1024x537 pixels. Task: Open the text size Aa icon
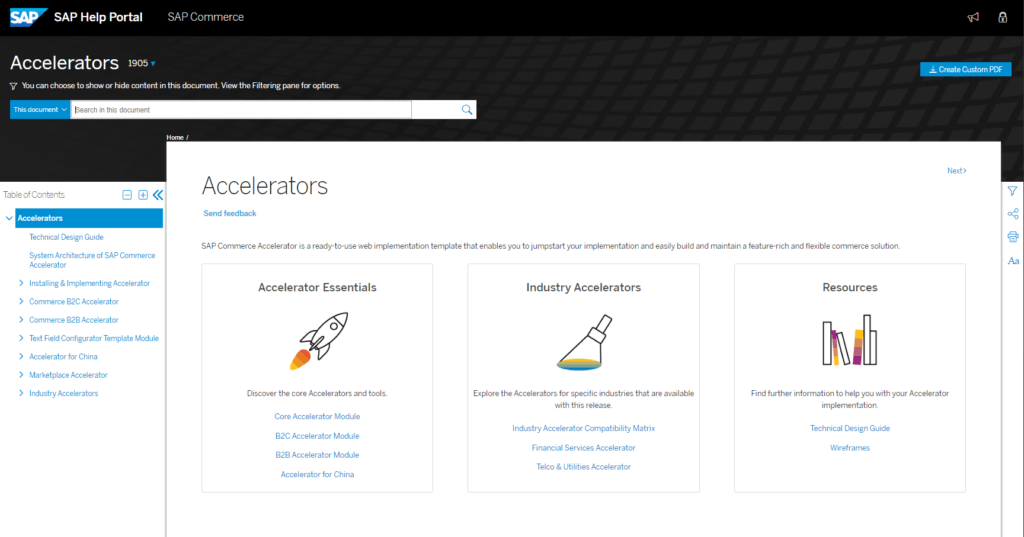pos(1013,261)
